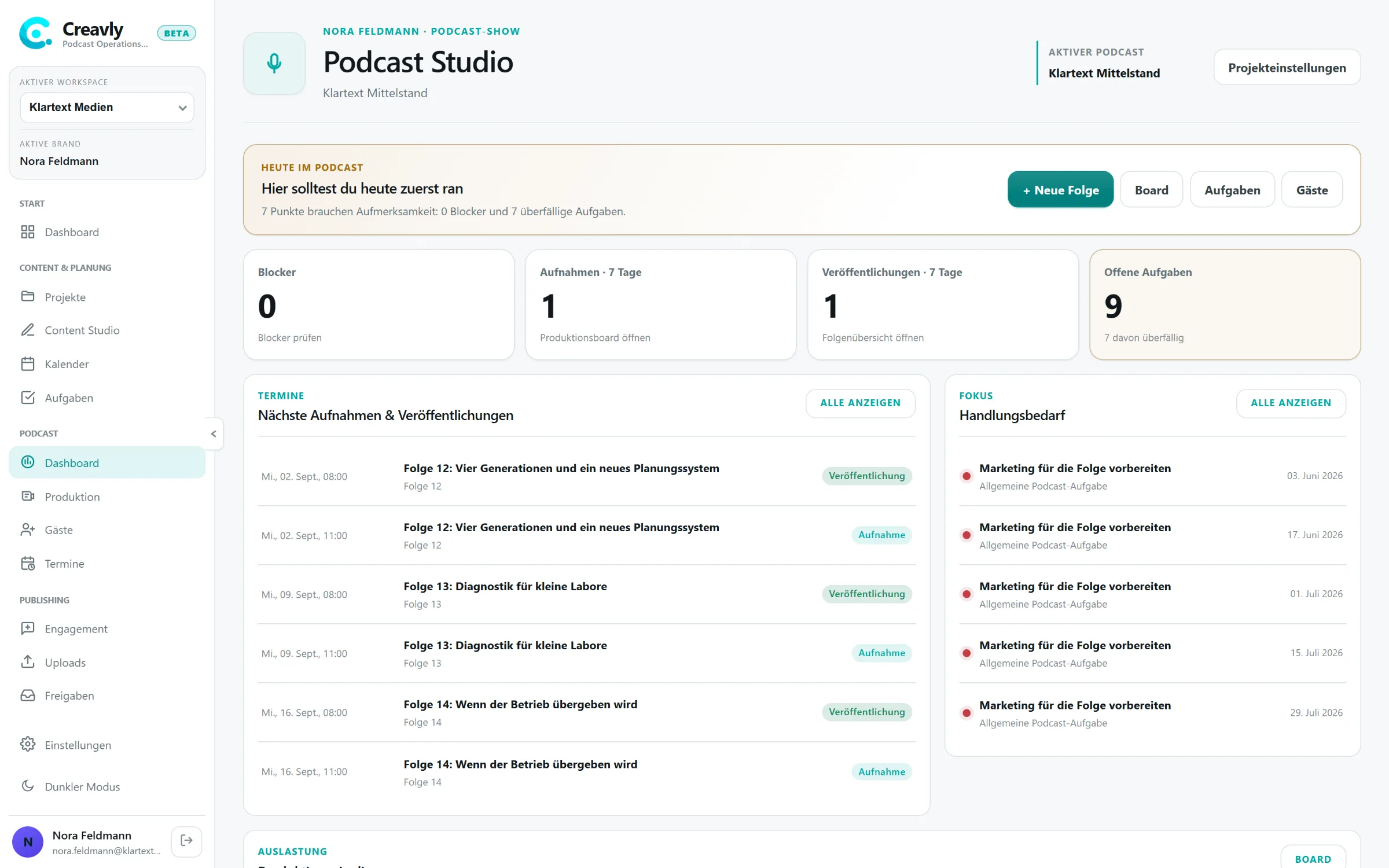
Task: Open Produktion in podcast menu
Action: pyautogui.click(x=107, y=496)
